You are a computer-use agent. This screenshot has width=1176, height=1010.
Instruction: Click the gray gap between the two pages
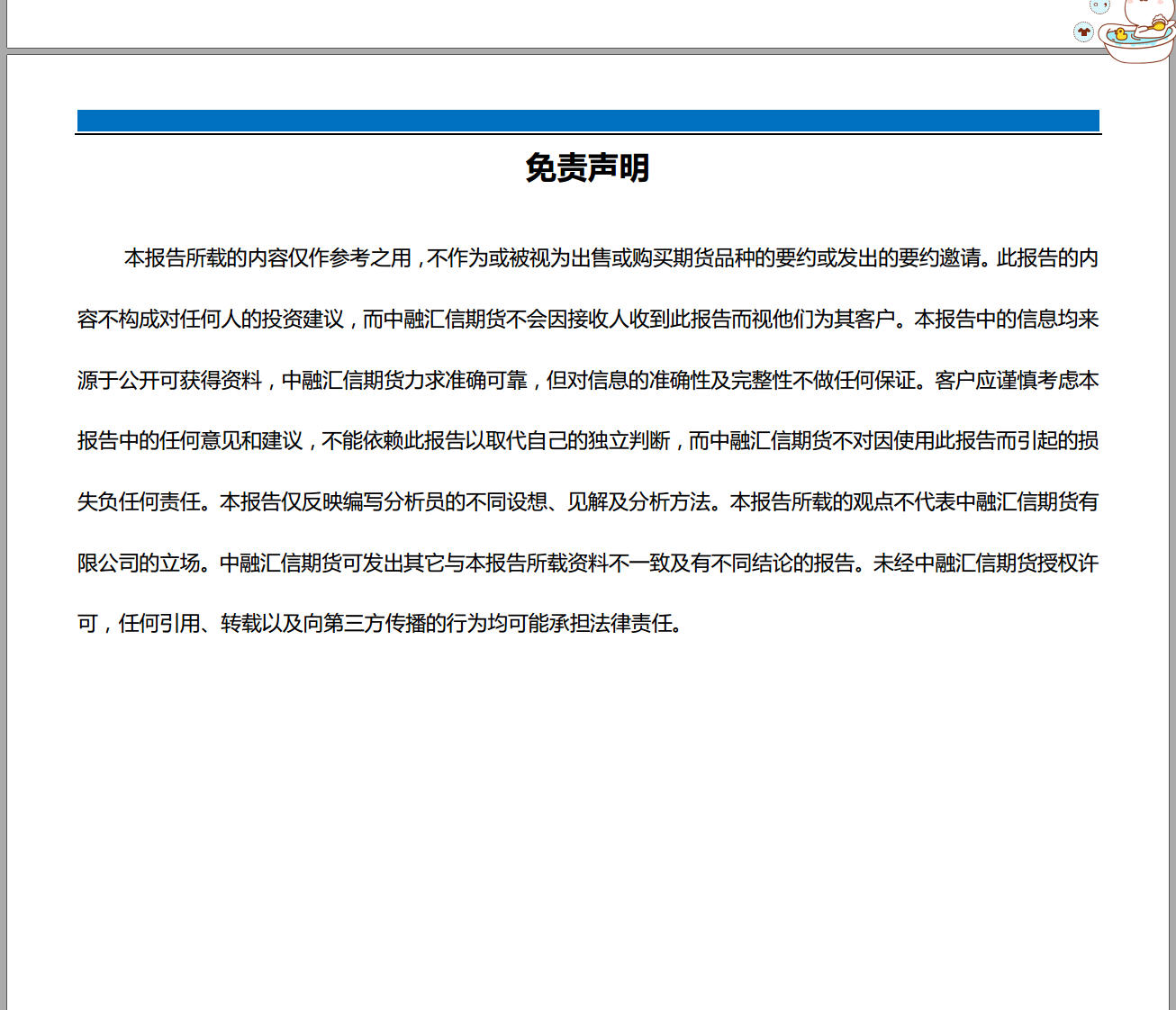pos(540,51)
